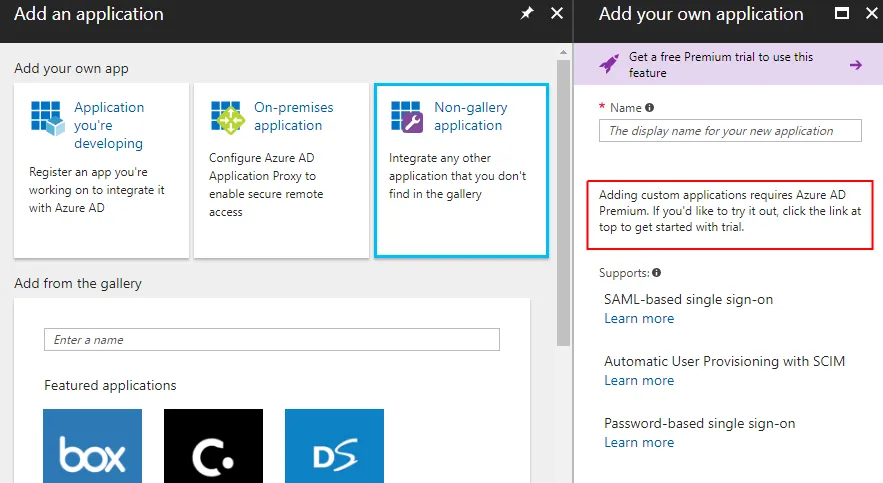Select Non-gallery application title link
The width and height of the screenshot is (883, 483).
coord(471,116)
